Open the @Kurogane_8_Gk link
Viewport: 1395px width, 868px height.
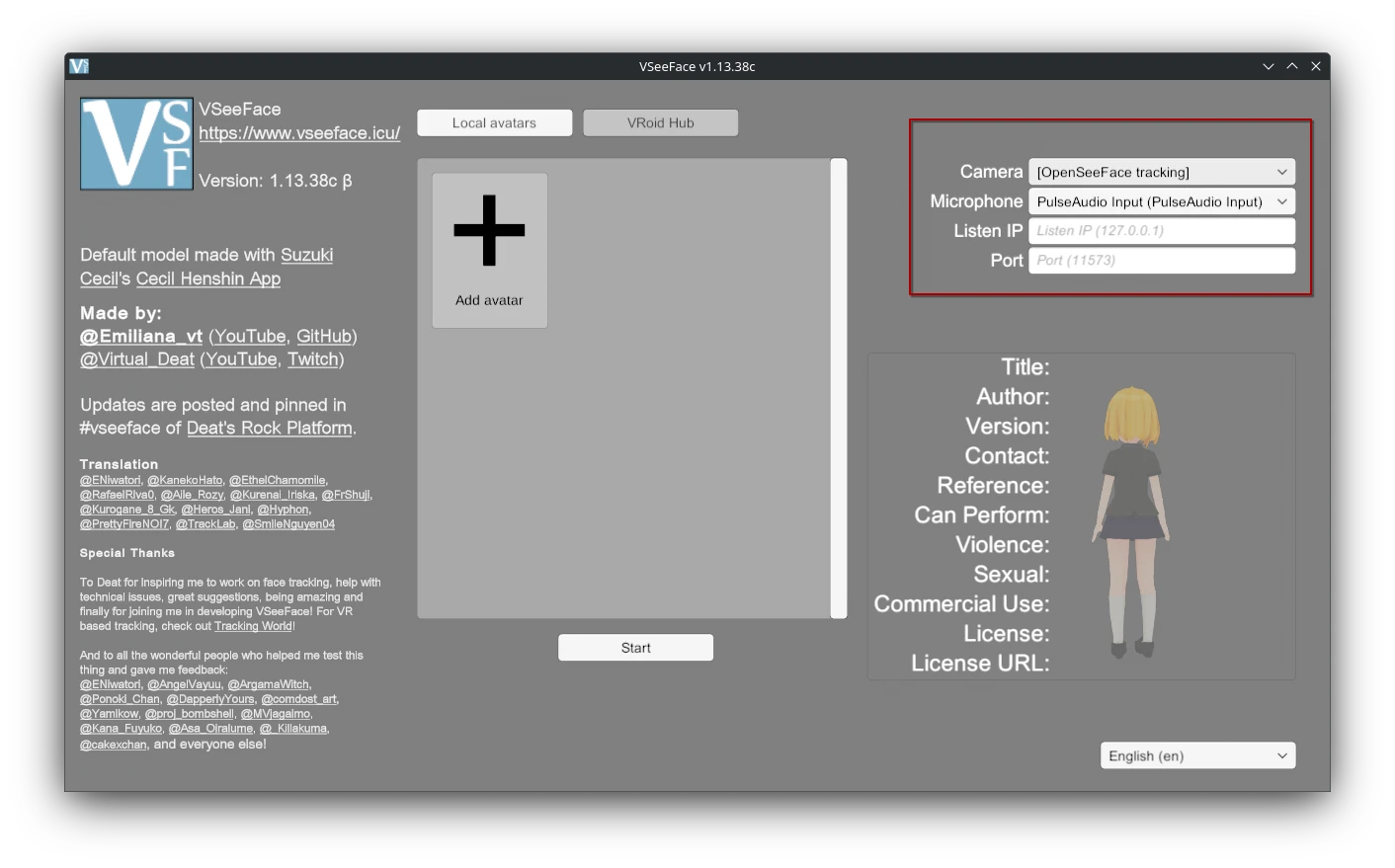pos(127,510)
